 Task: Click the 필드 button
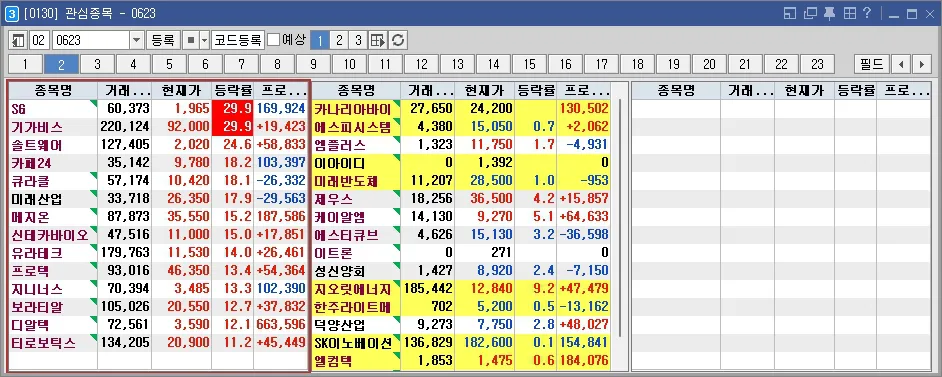pos(872,64)
